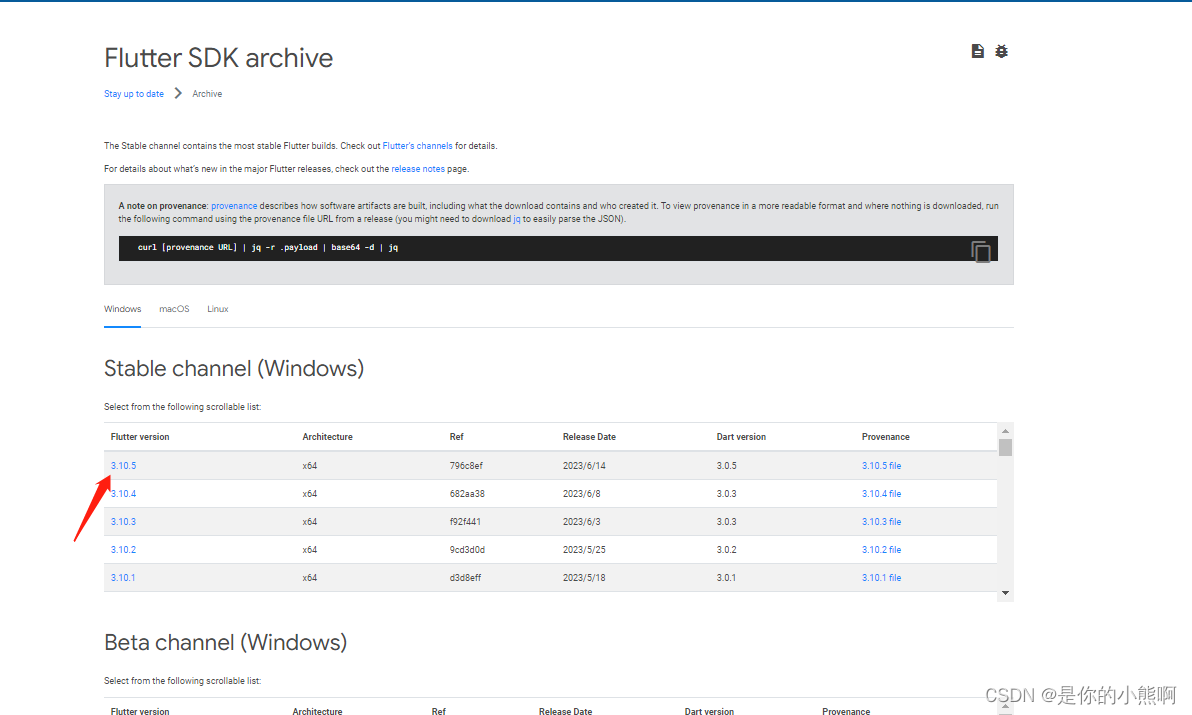Open the Flutter's channels link
The image size is (1192, 715).
tap(417, 146)
